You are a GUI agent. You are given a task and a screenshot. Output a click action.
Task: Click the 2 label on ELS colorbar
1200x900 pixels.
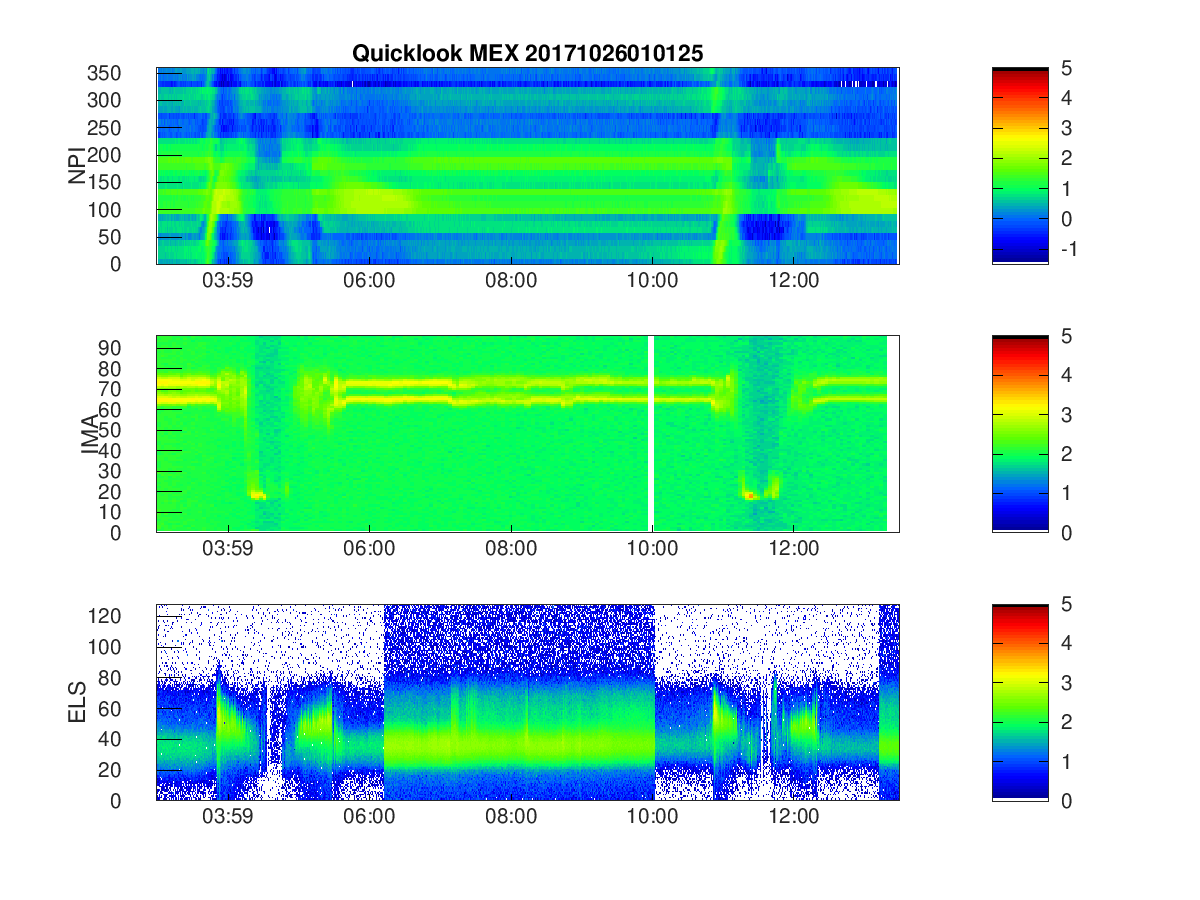(x=1065, y=722)
